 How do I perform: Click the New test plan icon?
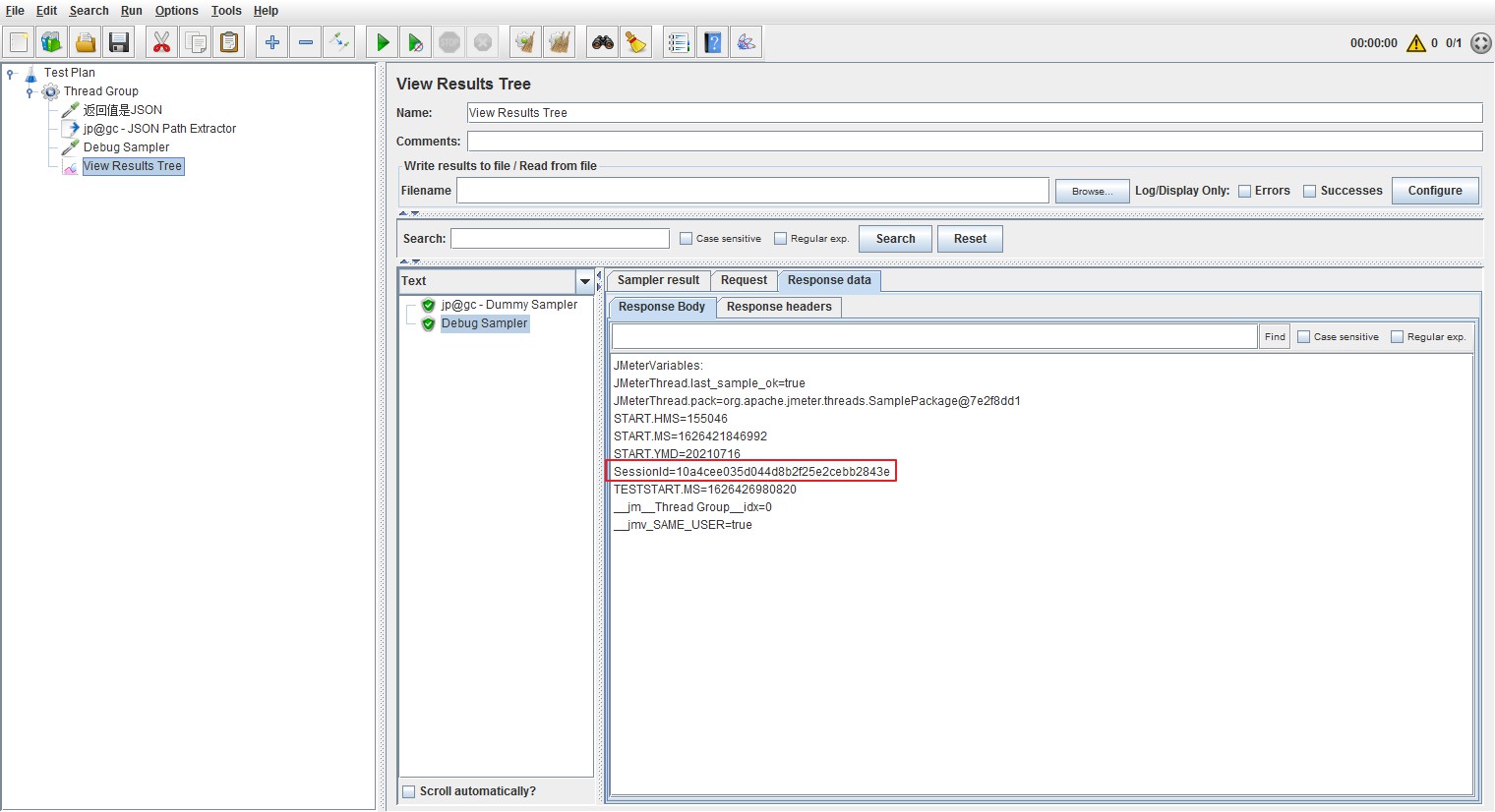[x=19, y=42]
